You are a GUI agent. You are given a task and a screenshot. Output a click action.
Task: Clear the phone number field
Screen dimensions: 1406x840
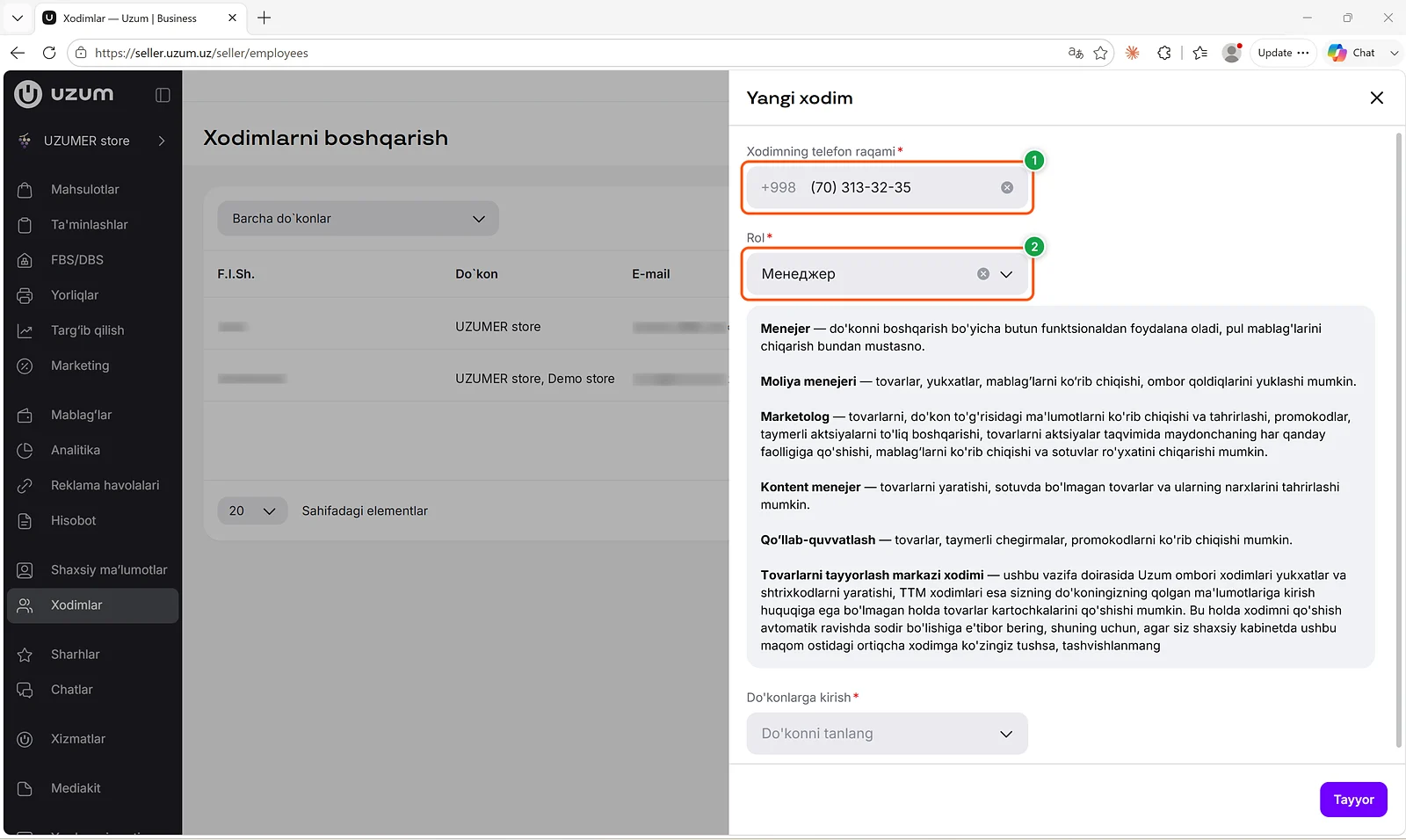click(1007, 187)
